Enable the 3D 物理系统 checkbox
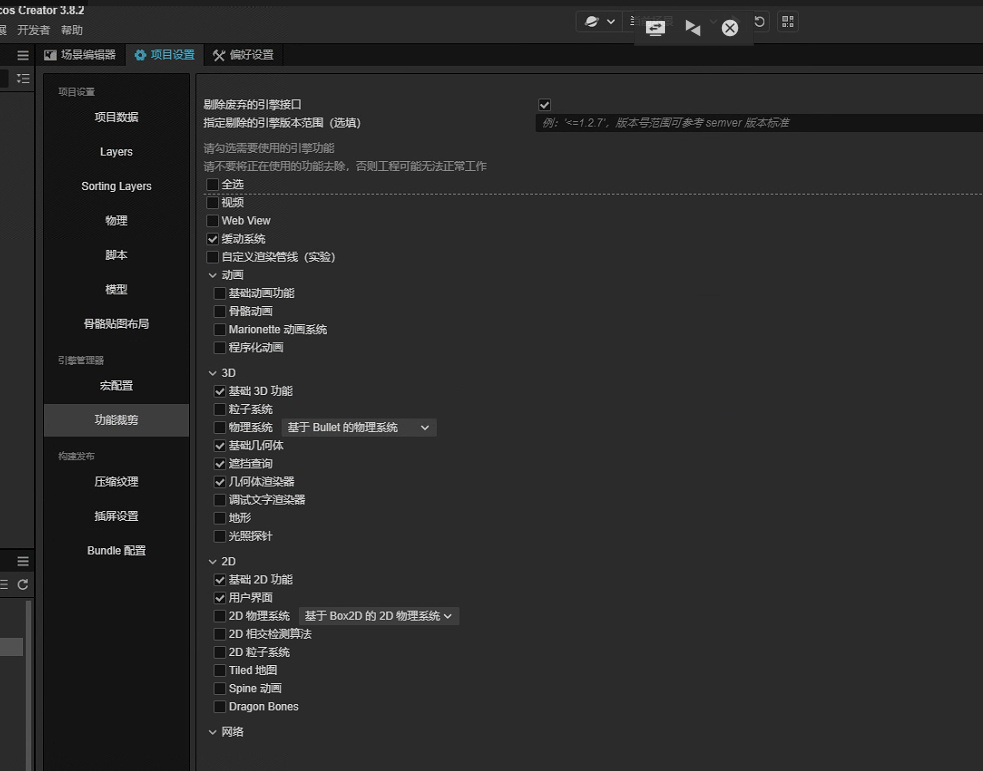983x771 pixels. pos(219,427)
